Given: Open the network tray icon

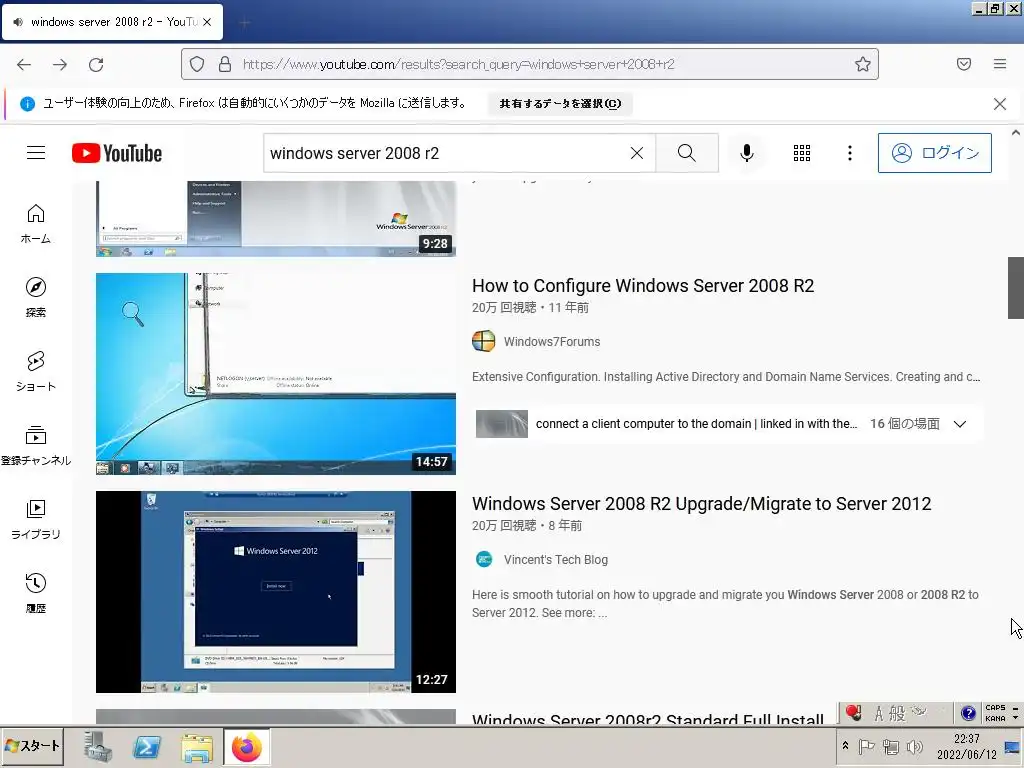Looking at the screenshot, I should (890, 746).
